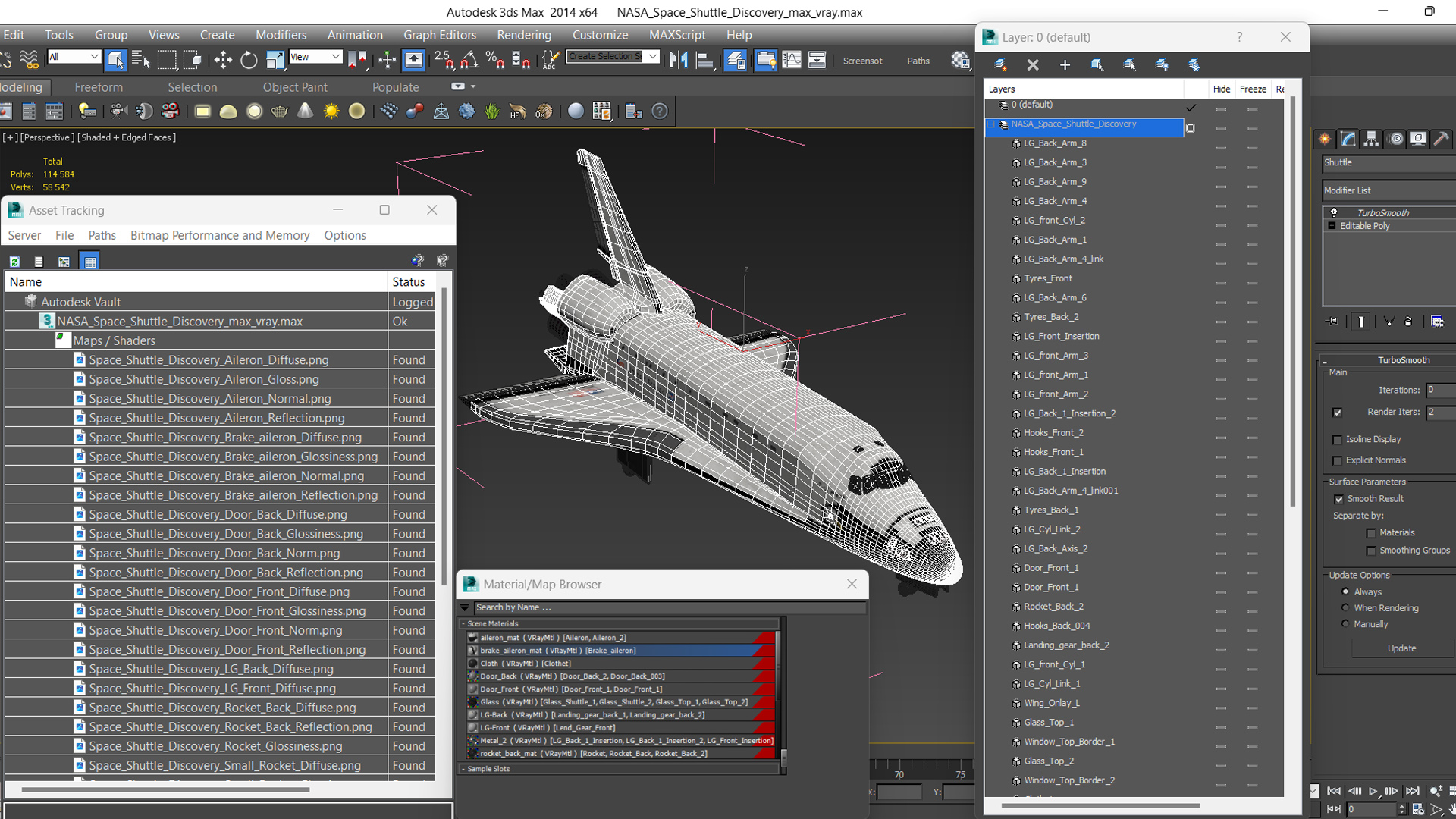Toggle Window/Crossing selection mode

(x=193, y=60)
